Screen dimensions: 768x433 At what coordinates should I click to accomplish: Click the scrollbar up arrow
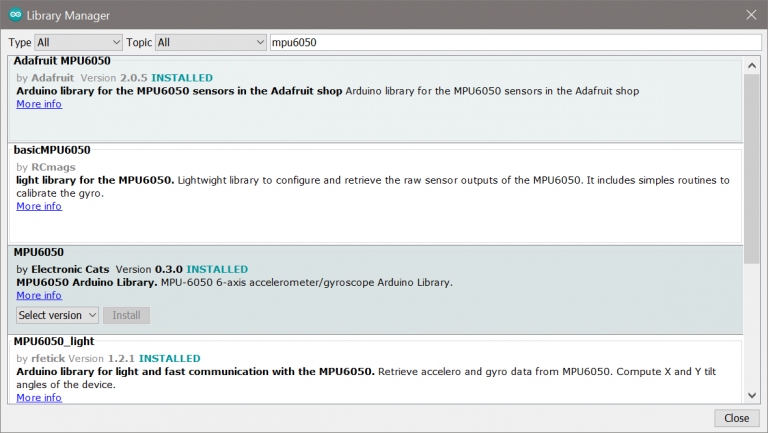coord(752,65)
